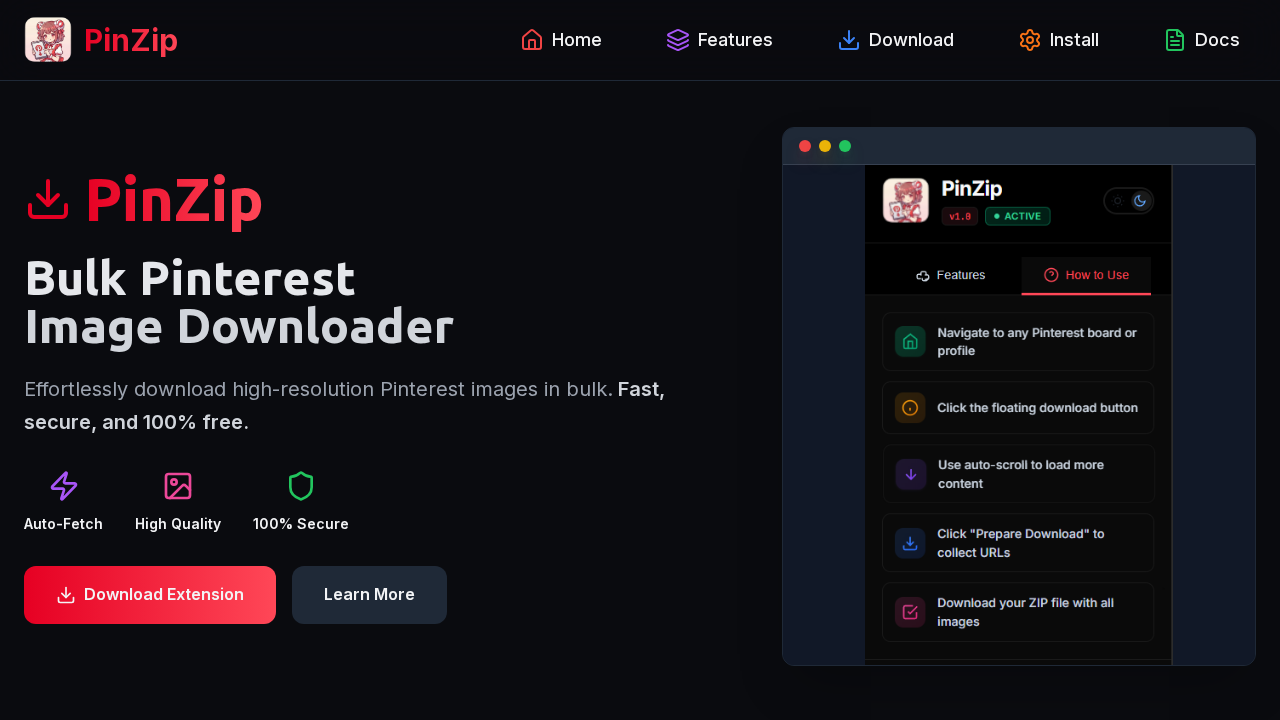Click the Download Extension button
The image size is (1280, 720).
(149, 594)
